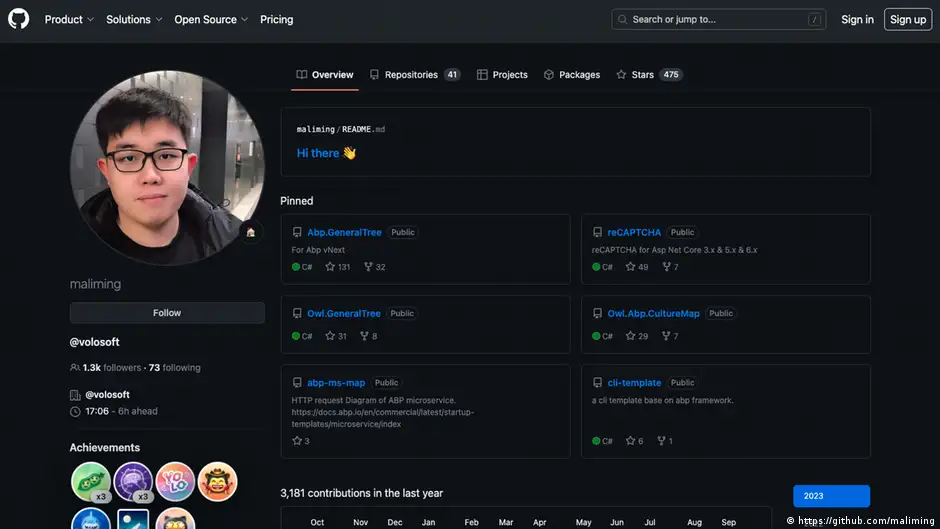The width and height of the screenshot is (940, 529).
Task: Open the abp-ms-map repository link
Action: pos(336,383)
